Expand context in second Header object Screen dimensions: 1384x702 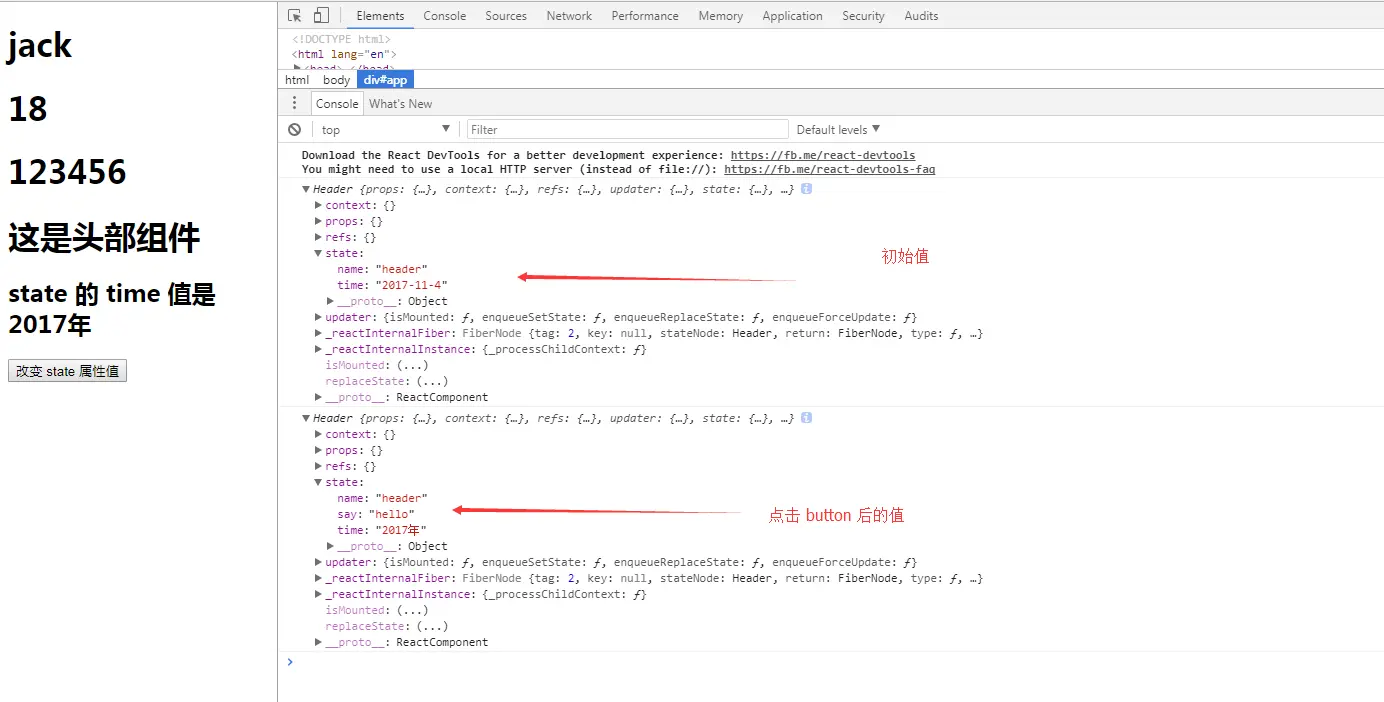coord(318,434)
